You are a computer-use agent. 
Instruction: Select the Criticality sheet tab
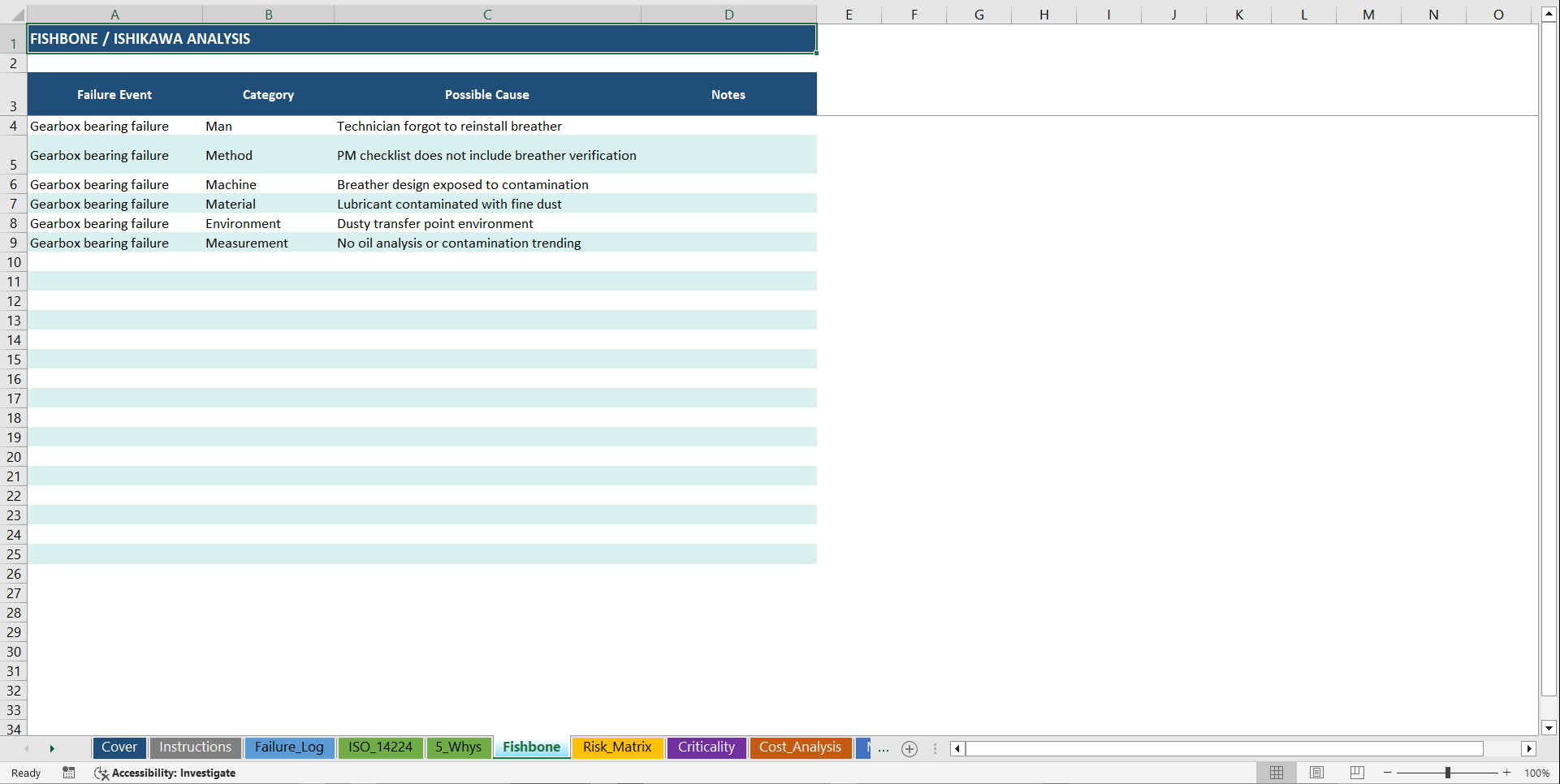706,747
